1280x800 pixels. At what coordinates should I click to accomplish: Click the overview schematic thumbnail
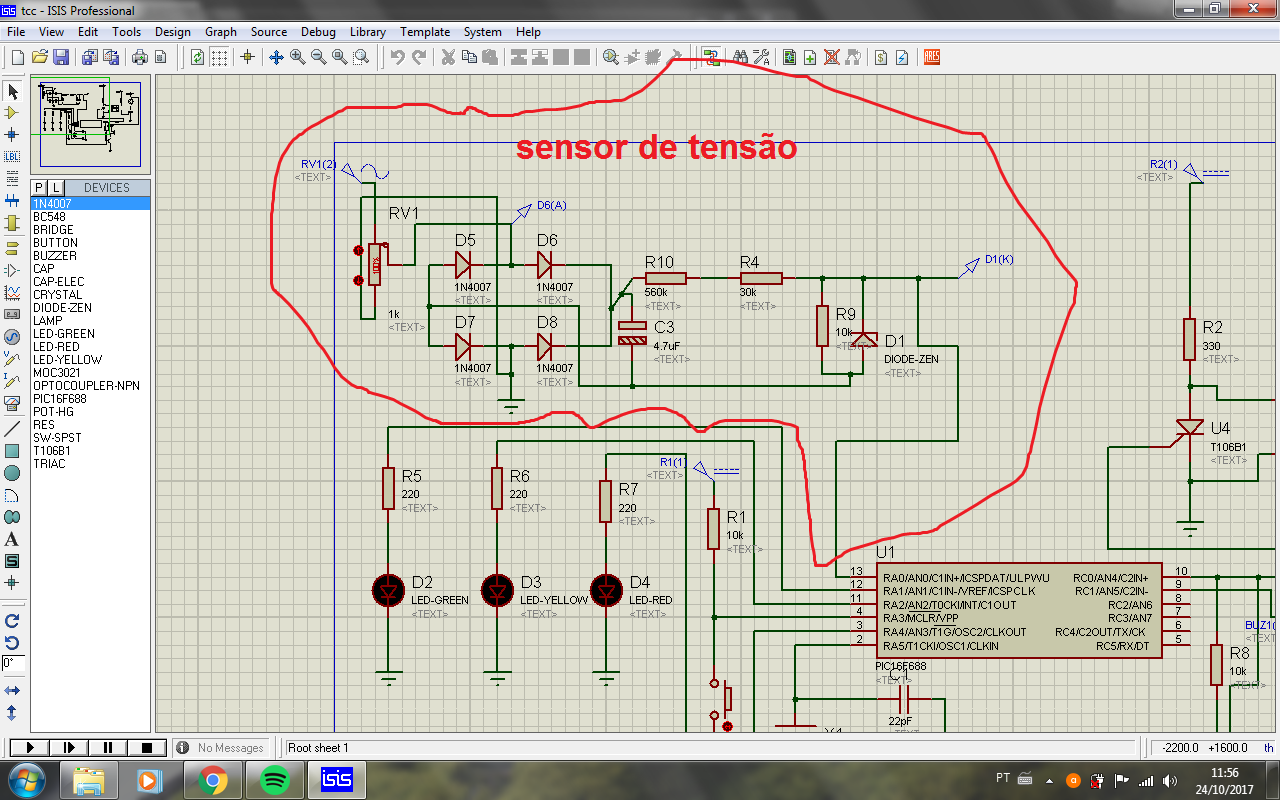click(x=90, y=124)
